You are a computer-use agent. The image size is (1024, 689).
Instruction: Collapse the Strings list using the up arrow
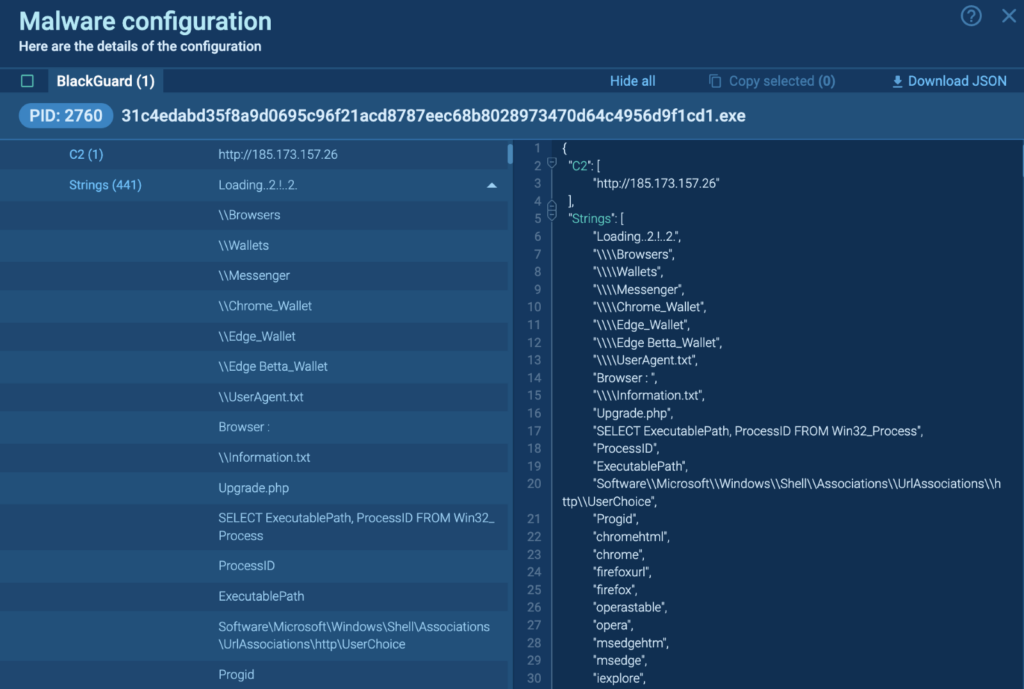(x=491, y=185)
